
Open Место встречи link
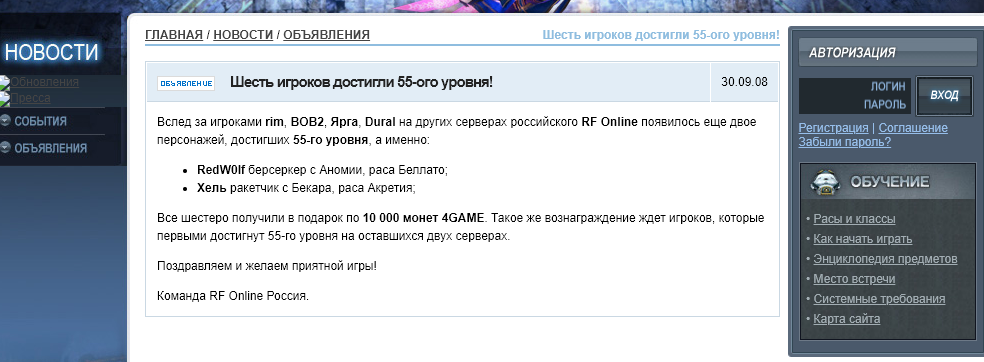coord(854,279)
